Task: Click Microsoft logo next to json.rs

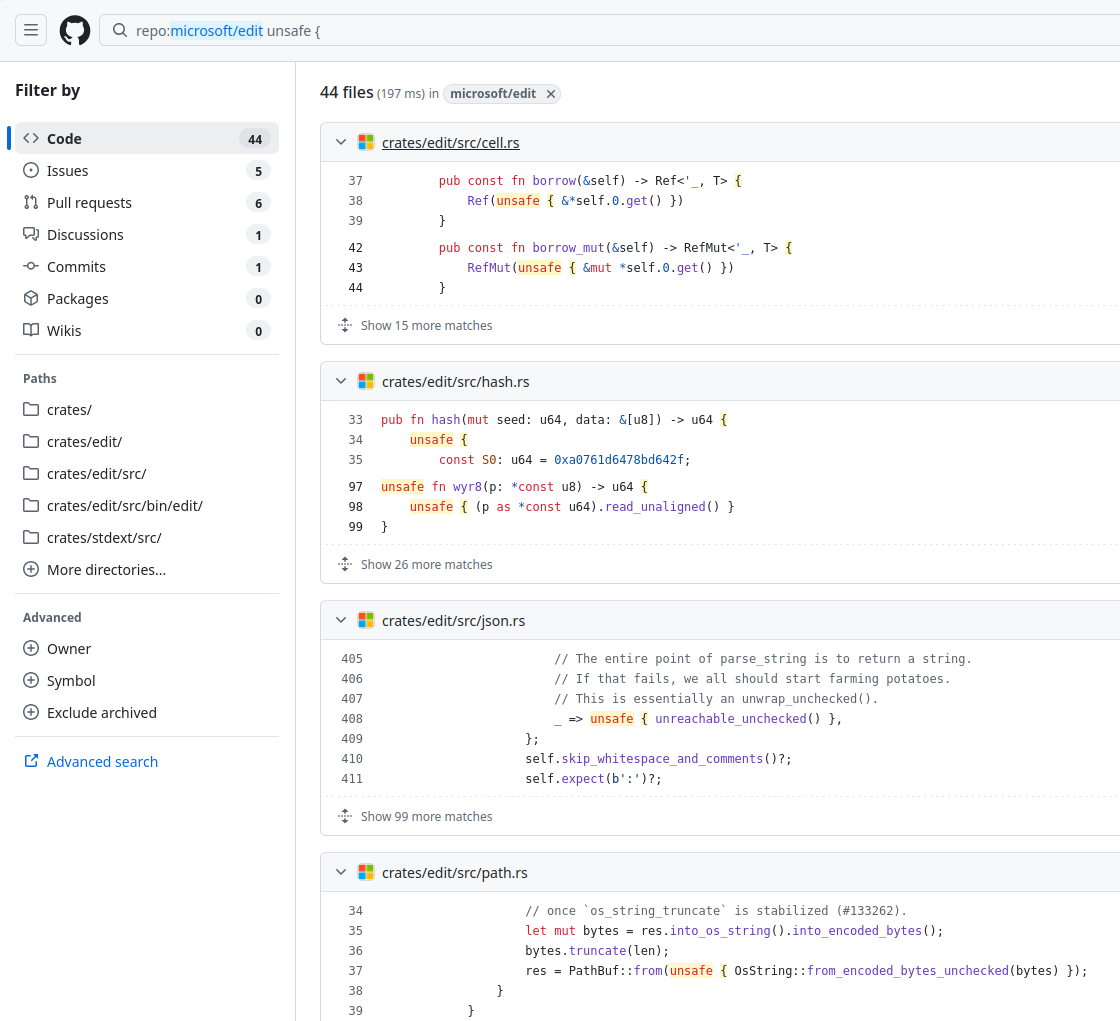Action: pos(366,620)
